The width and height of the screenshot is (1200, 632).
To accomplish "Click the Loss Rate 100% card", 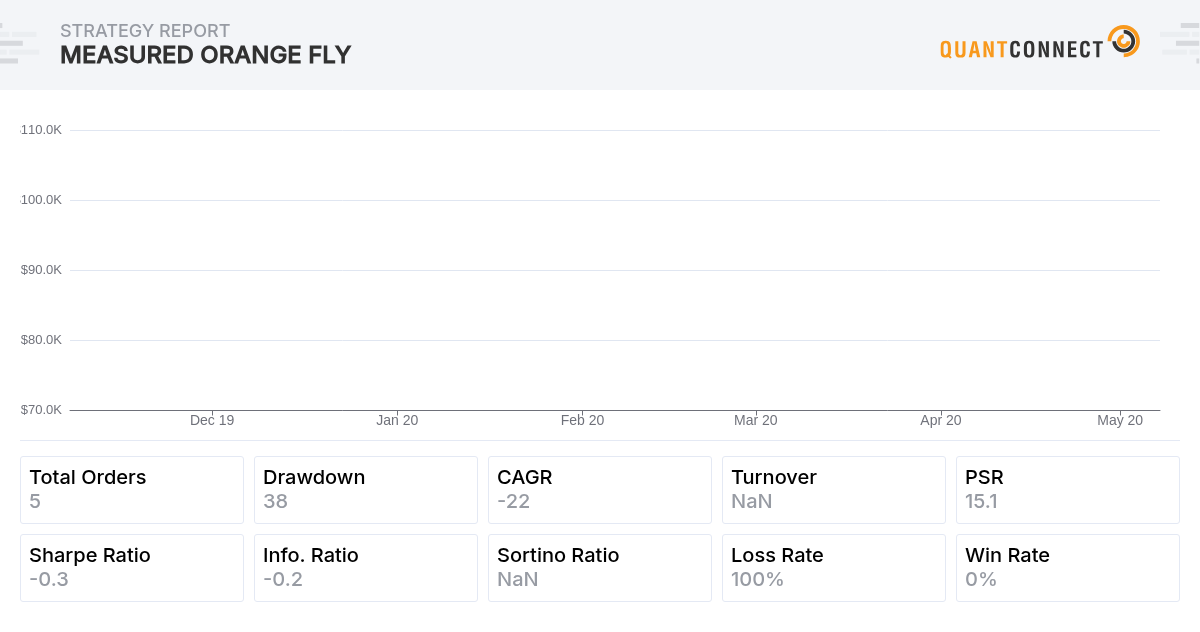I will coord(834,568).
